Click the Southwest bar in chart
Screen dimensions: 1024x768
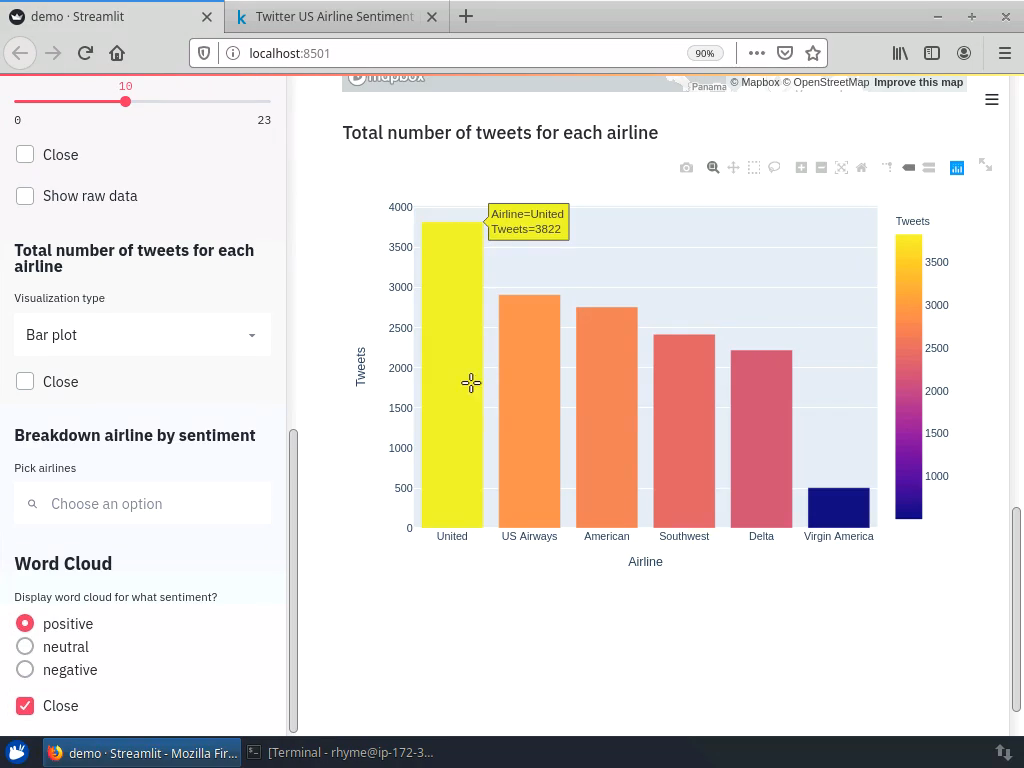tap(684, 431)
